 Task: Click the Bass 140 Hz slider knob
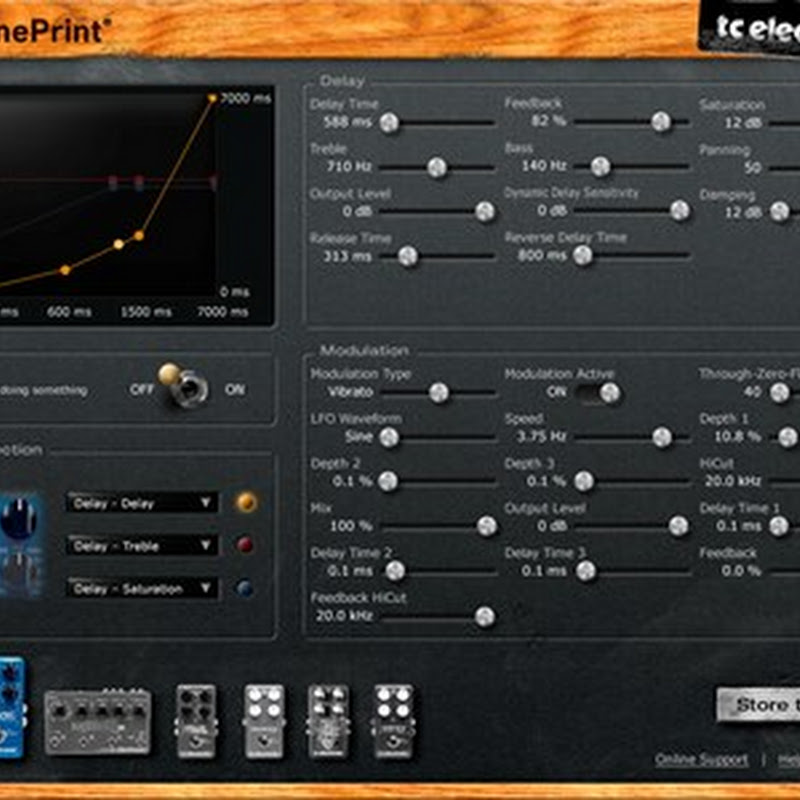(601, 166)
